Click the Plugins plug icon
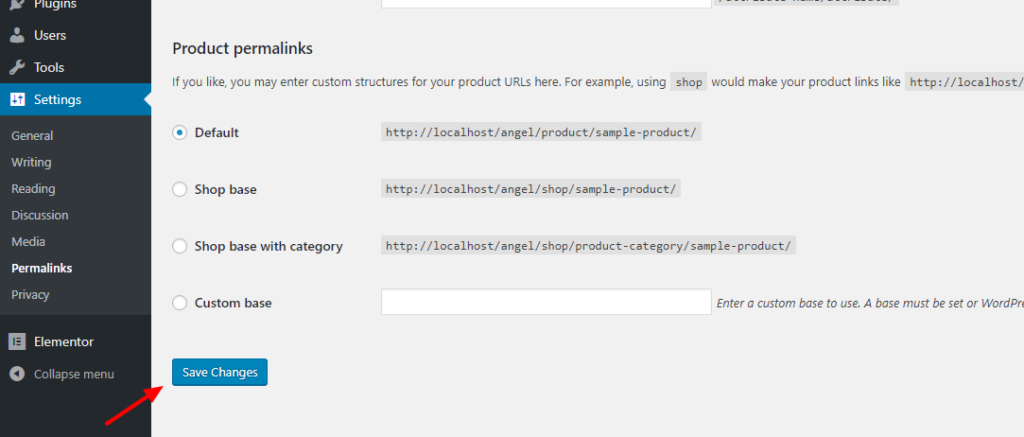 tap(17, 5)
